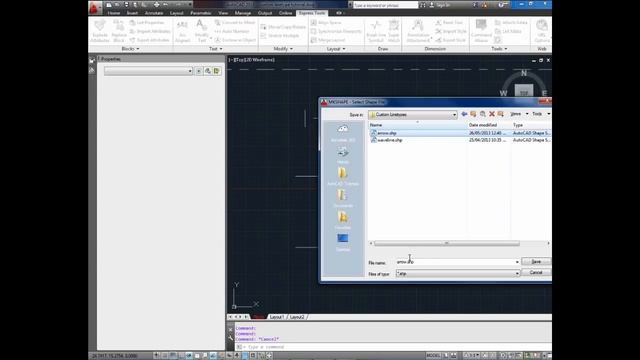This screenshot has height=360, width=640.
Task: Open the object type dropdown in the Properties panel
Action: pyautogui.click(x=148, y=71)
